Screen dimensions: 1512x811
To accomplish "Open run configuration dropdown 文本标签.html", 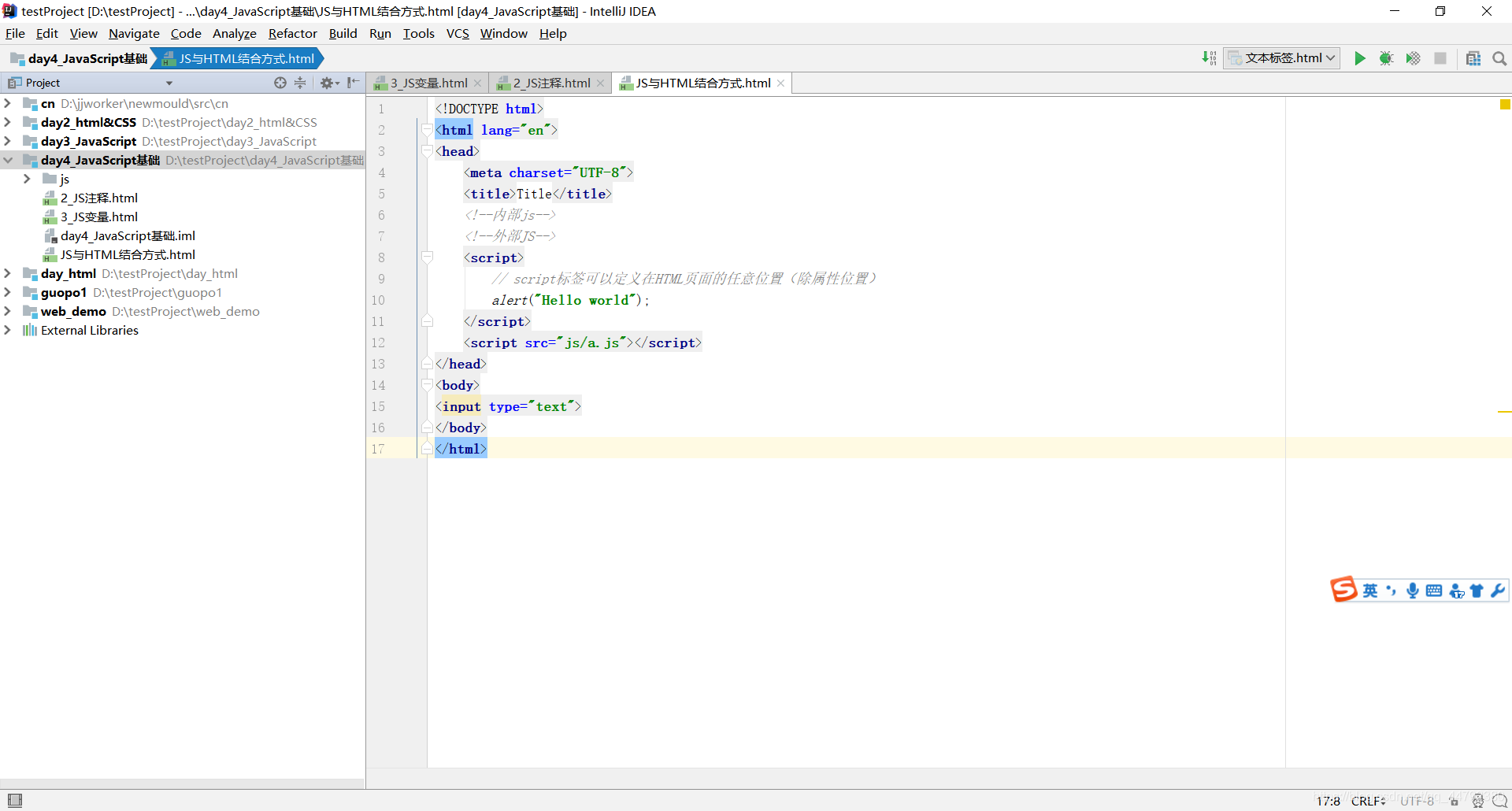I will click(x=1282, y=58).
